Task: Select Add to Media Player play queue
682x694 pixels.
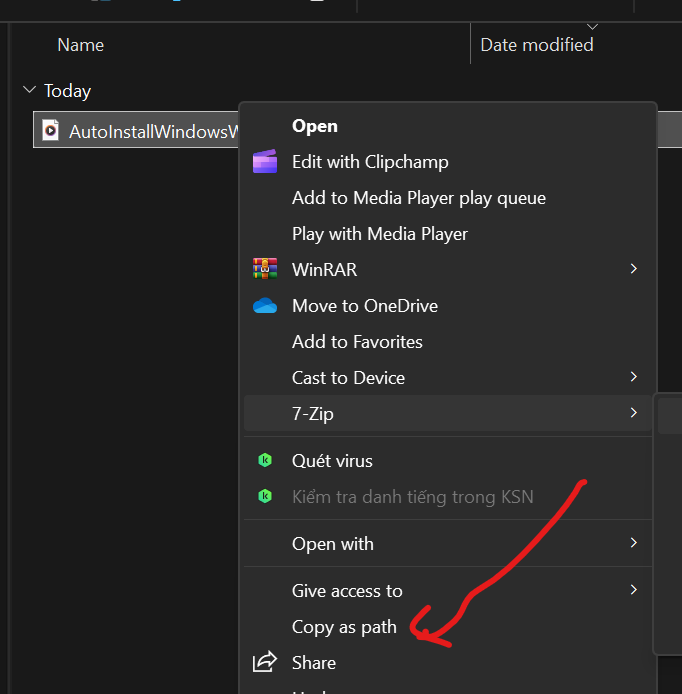Action: (x=418, y=198)
